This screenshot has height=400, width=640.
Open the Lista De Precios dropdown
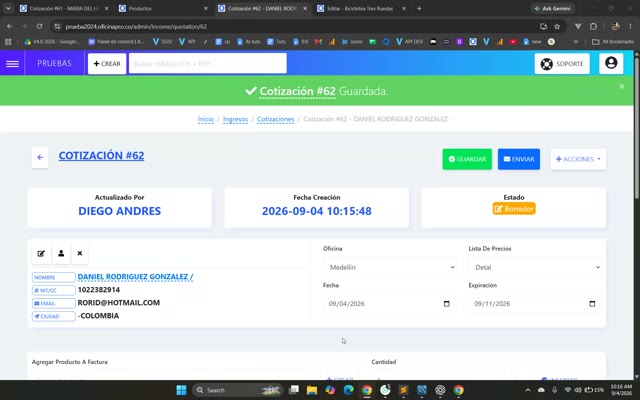[535, 267]
